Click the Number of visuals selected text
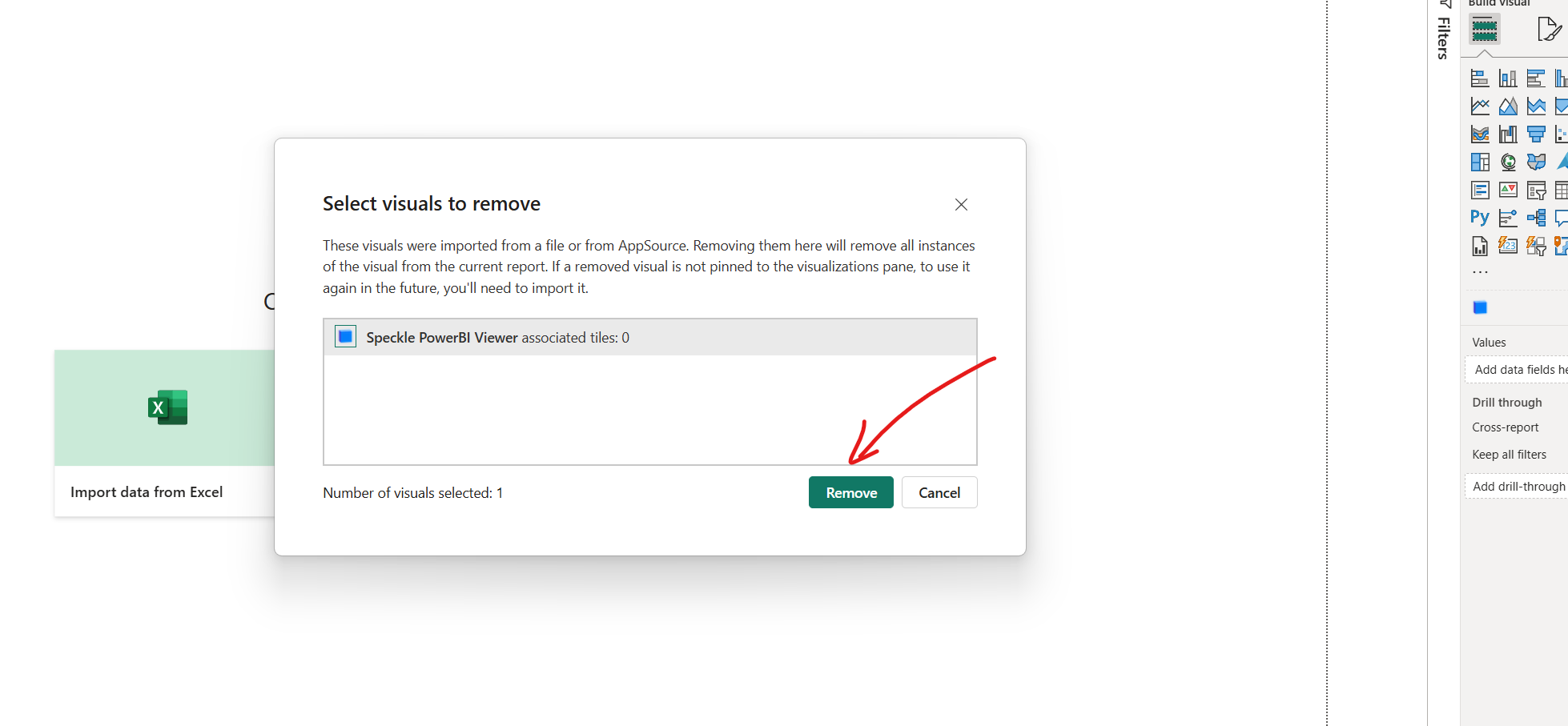This screenshot has height=726, width=1568. [x=412, y=493]
